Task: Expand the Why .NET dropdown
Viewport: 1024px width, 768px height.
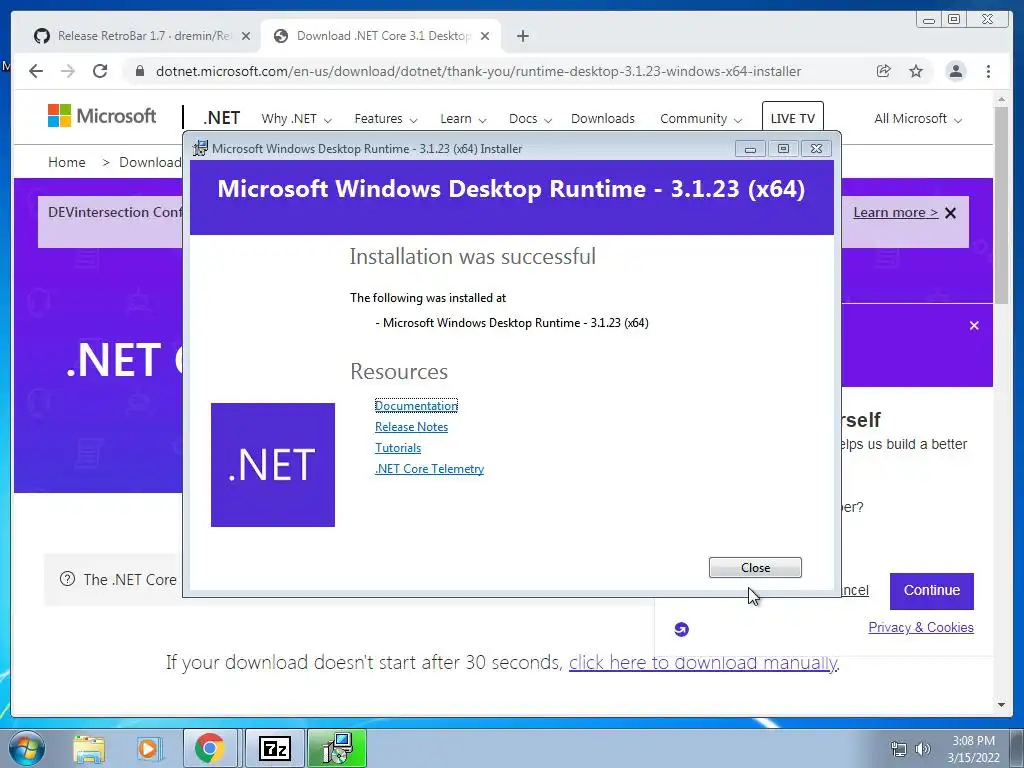Action: point(296,119)
